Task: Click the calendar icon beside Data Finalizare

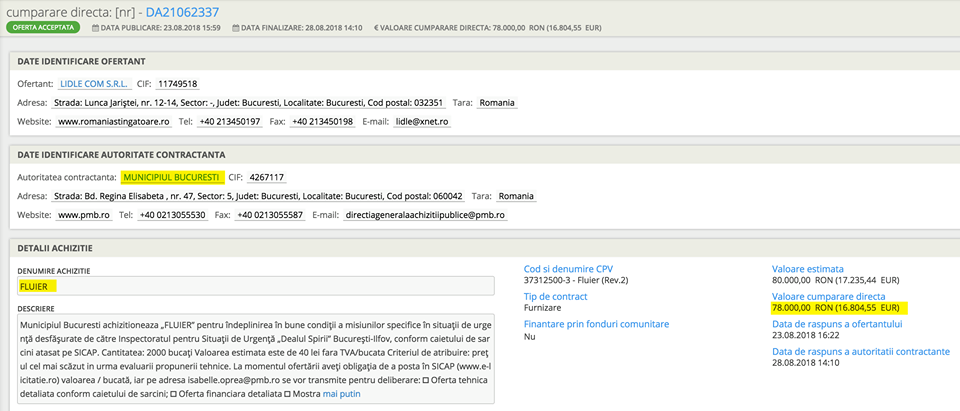Action: coord(235,28)
